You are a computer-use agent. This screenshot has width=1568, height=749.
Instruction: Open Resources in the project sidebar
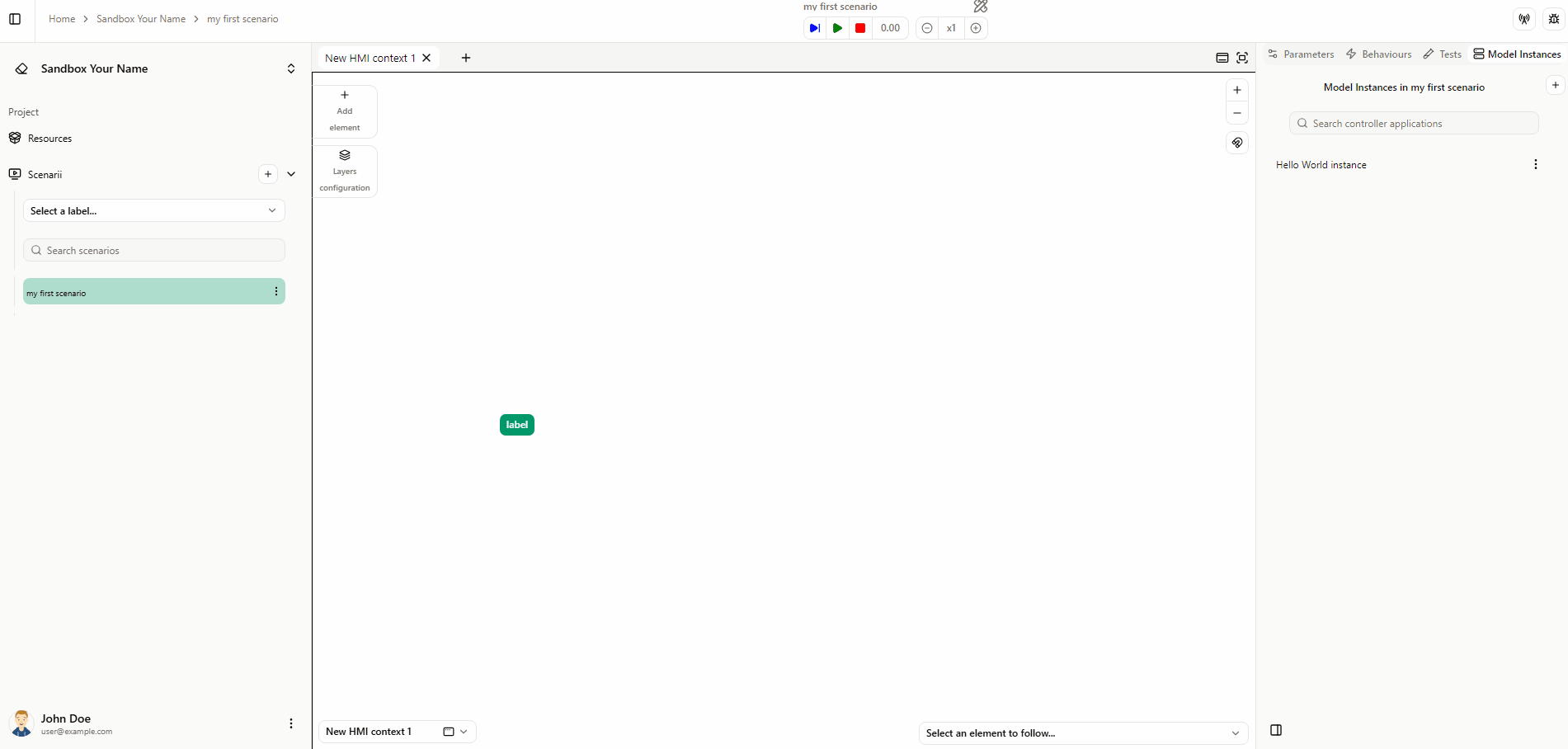click(x=49, y=139)
